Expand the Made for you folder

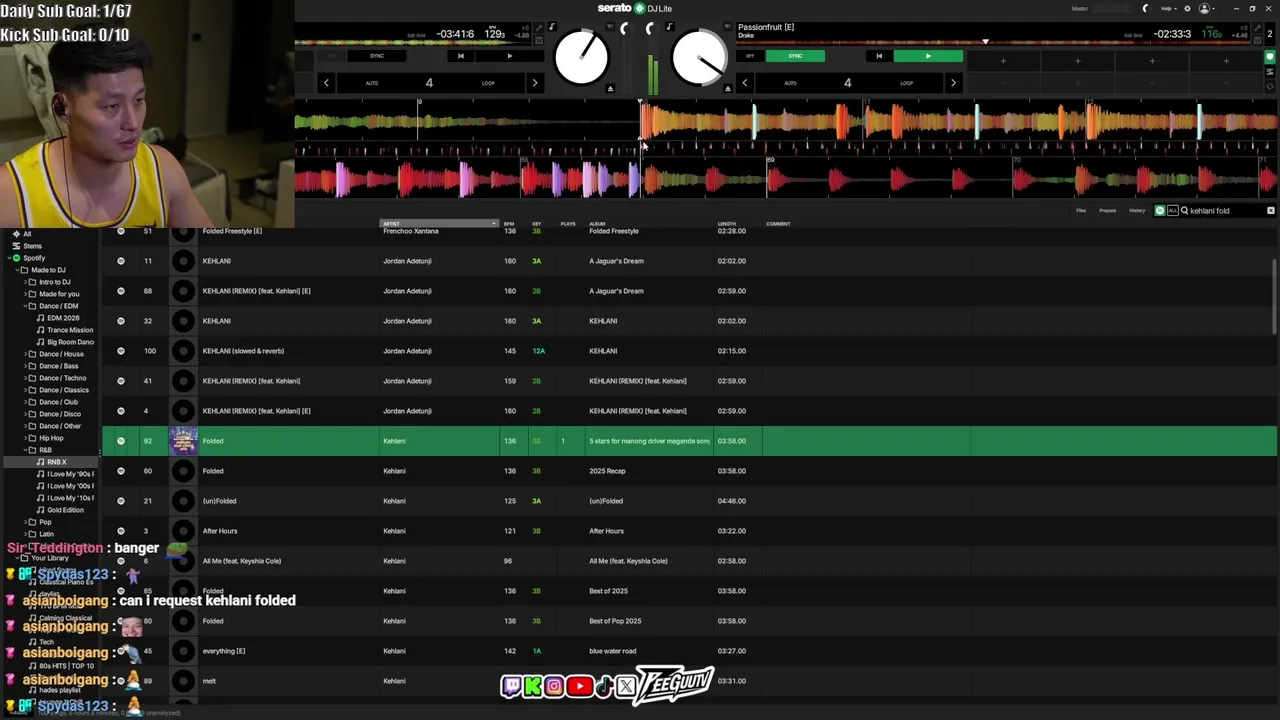coord(24,294)
